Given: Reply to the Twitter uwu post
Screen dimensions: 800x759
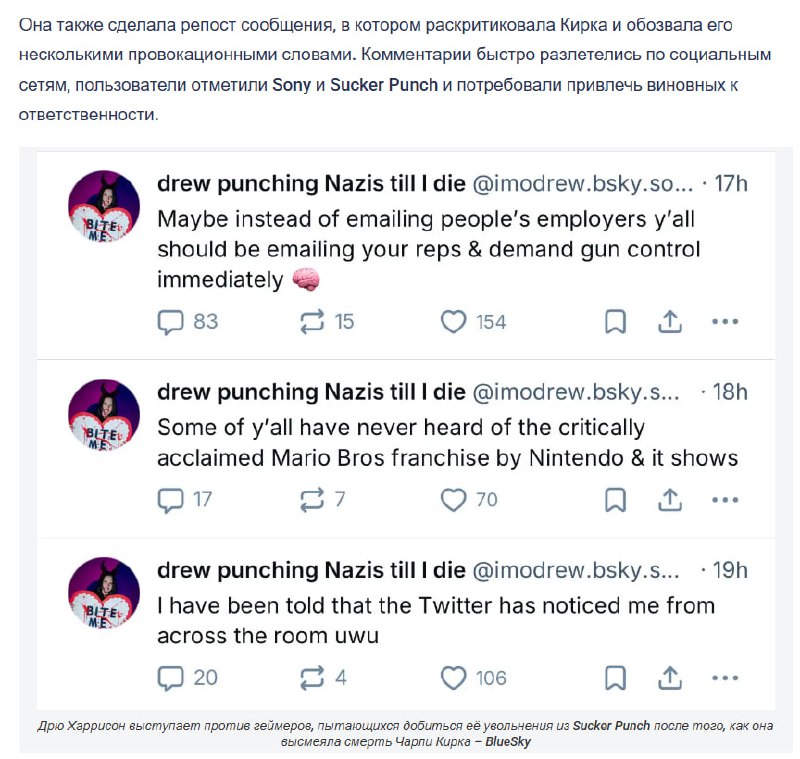Looking at the screenshot, I should pos(172,678).
